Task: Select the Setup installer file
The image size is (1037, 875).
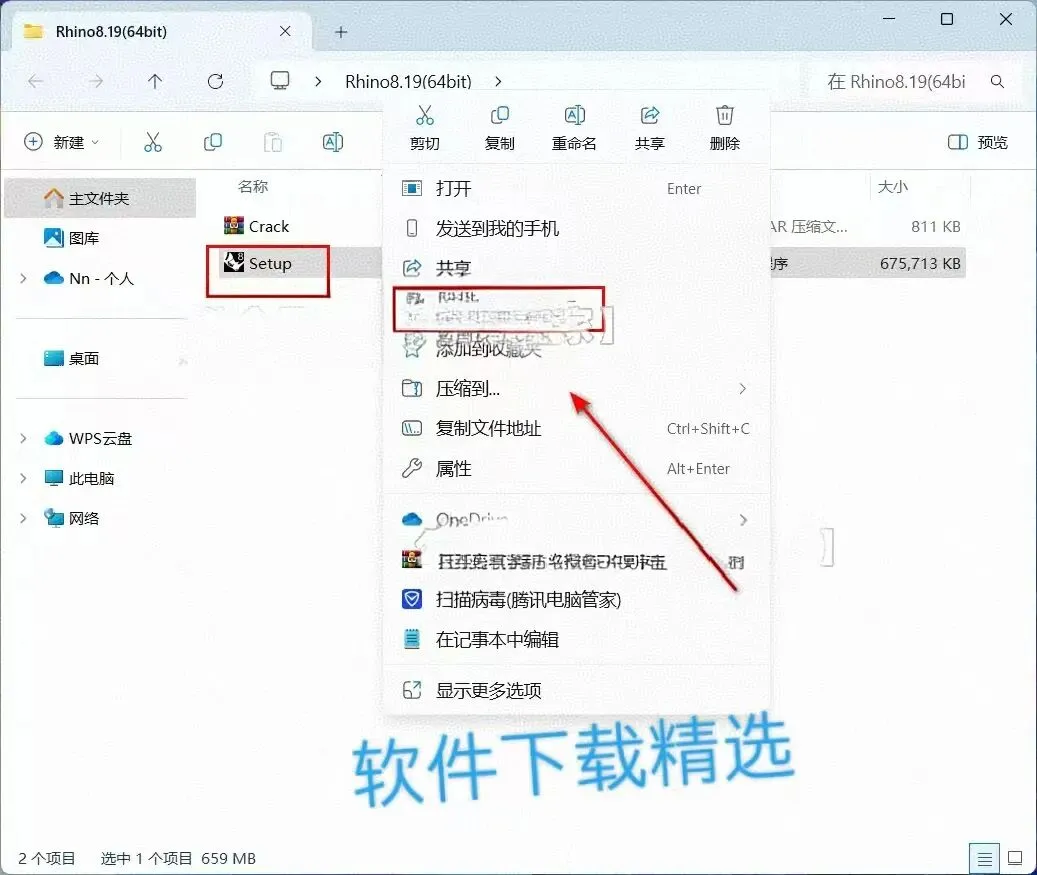Action: click(258, 263)
